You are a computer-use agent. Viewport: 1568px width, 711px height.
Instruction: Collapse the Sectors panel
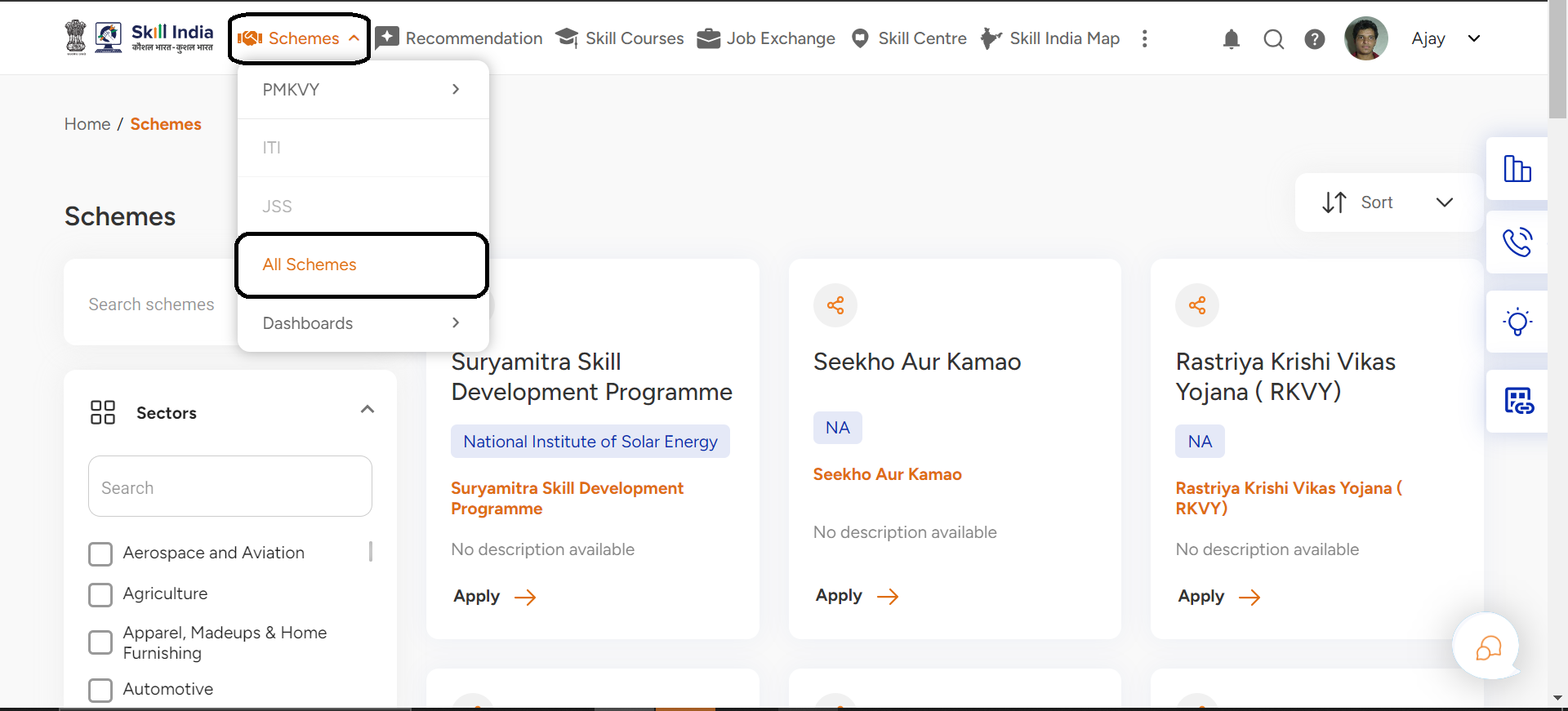click(367, 409)
